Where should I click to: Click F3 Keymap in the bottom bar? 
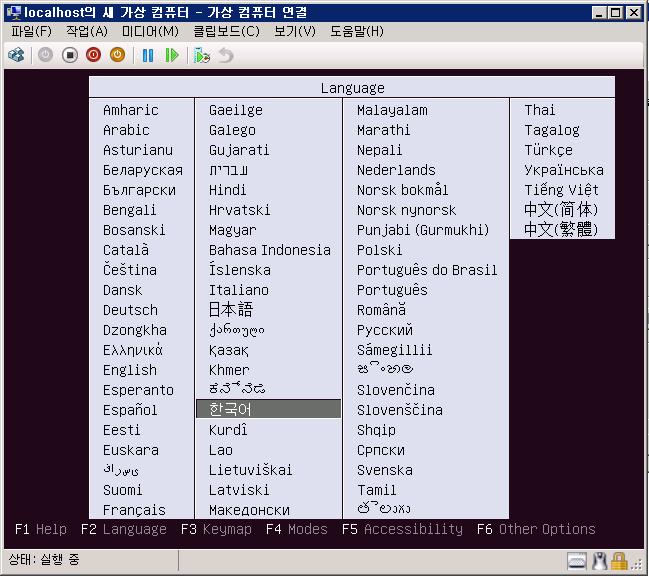click(x=216, y=529)
